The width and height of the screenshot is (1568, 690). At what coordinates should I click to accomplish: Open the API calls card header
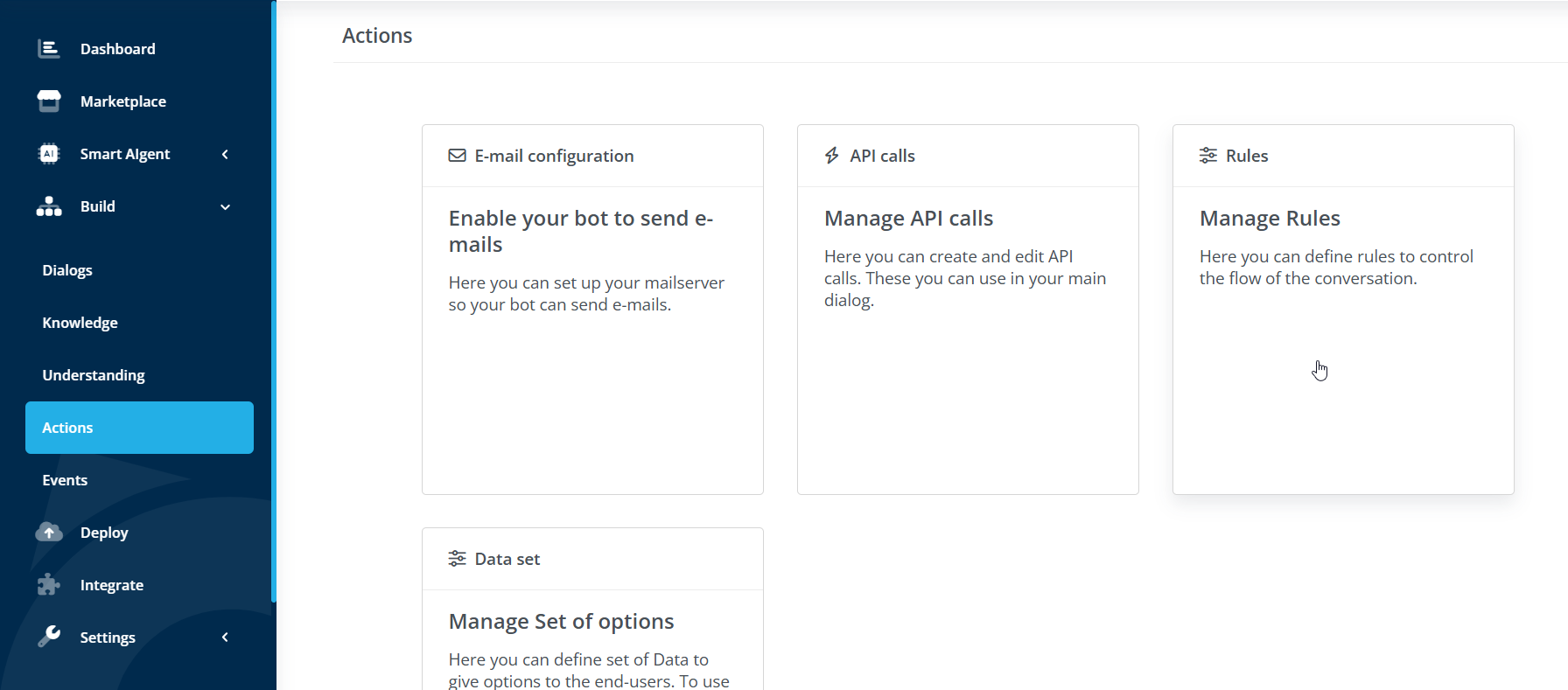pos(968,156)
